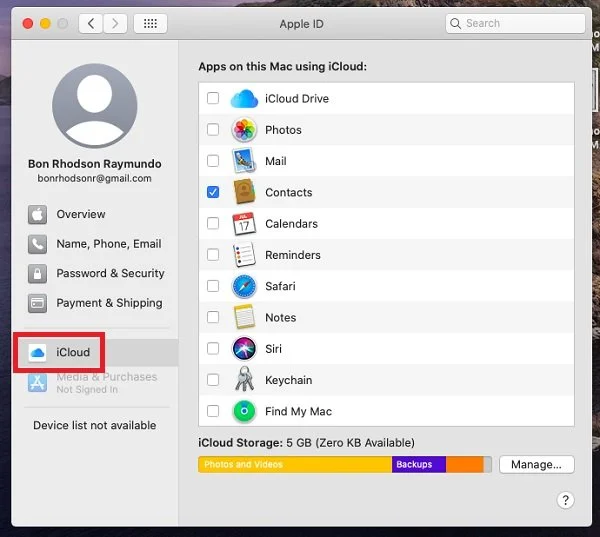Open the Overview section label

(81, 214)
